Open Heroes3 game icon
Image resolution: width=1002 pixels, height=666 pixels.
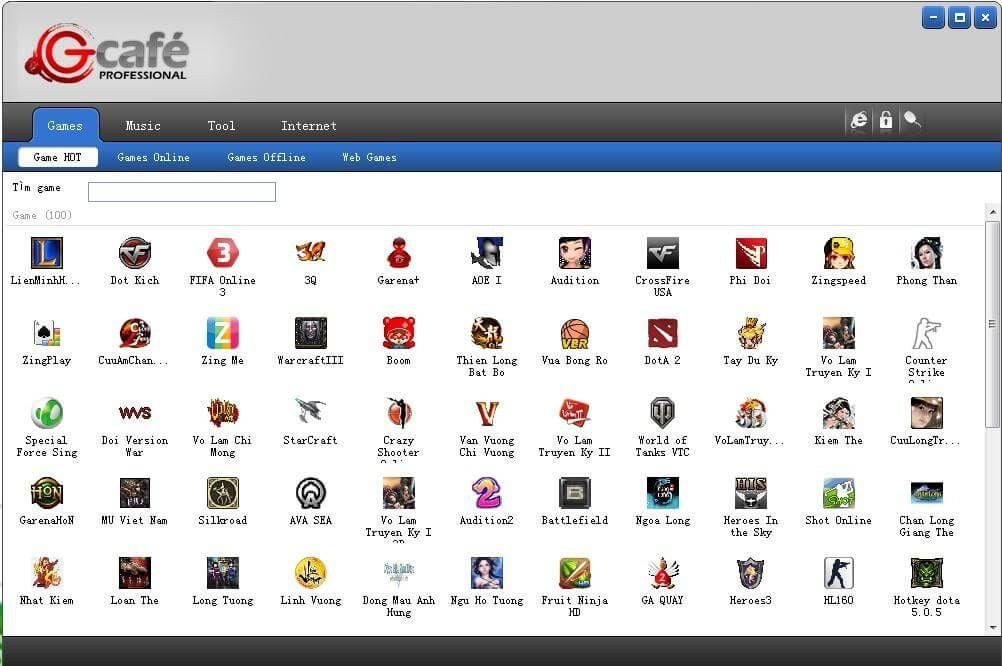click(750, 573)
